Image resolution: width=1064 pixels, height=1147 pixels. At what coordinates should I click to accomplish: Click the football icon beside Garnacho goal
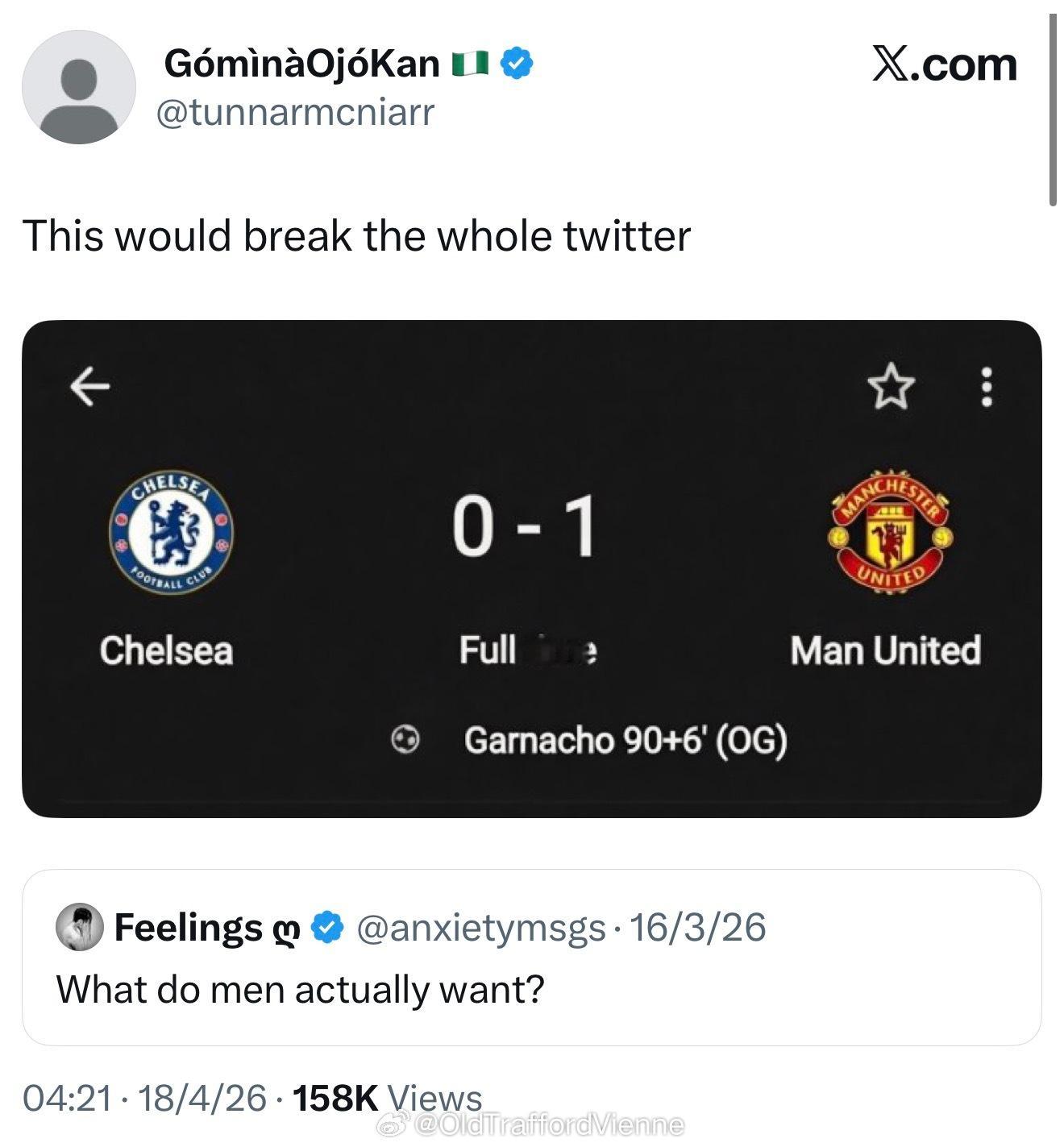(406, 739)
